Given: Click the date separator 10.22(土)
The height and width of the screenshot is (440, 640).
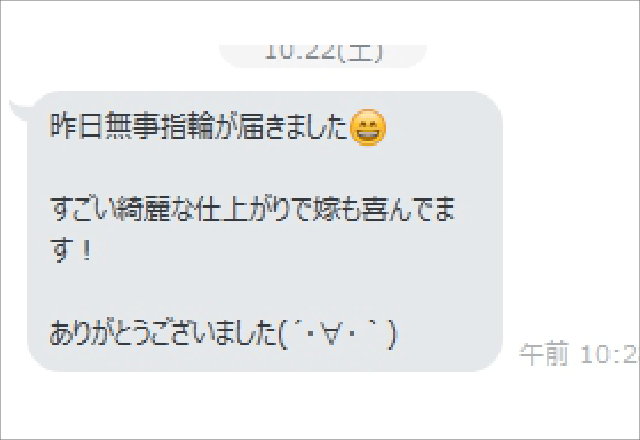Looking at the screenshot, I should 324,53.
